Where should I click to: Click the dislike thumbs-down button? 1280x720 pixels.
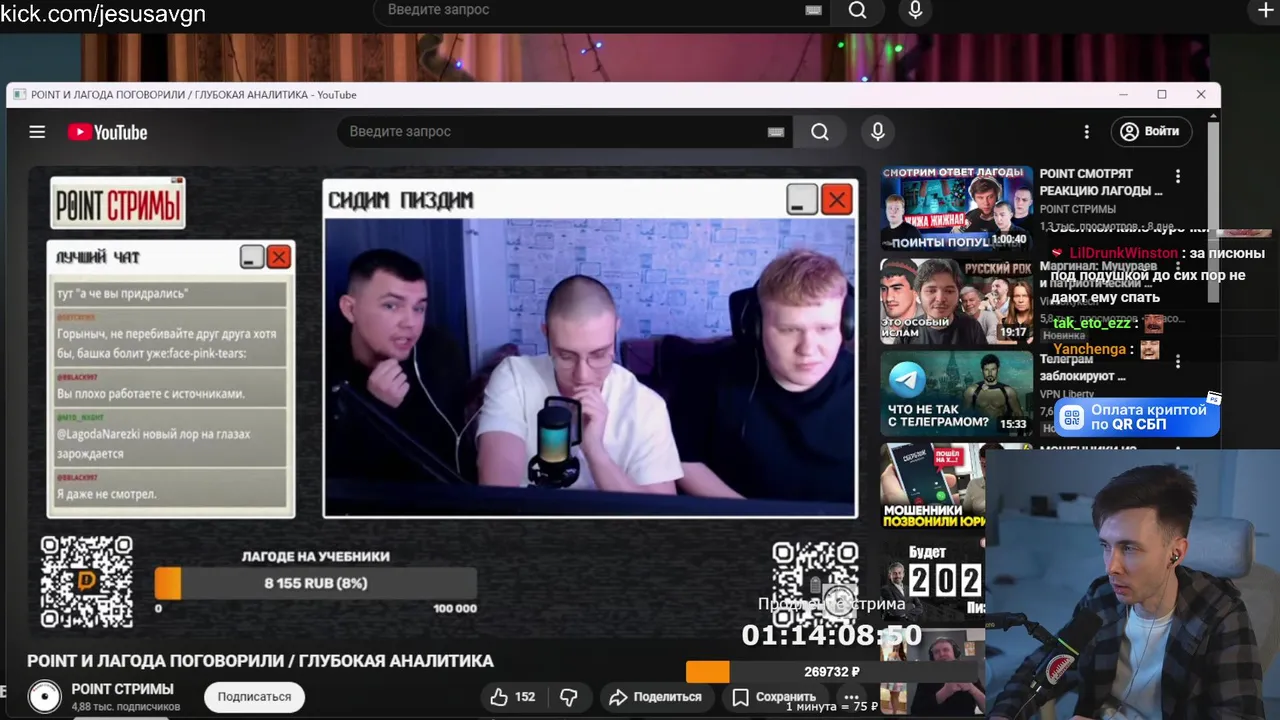pos(569,697)
